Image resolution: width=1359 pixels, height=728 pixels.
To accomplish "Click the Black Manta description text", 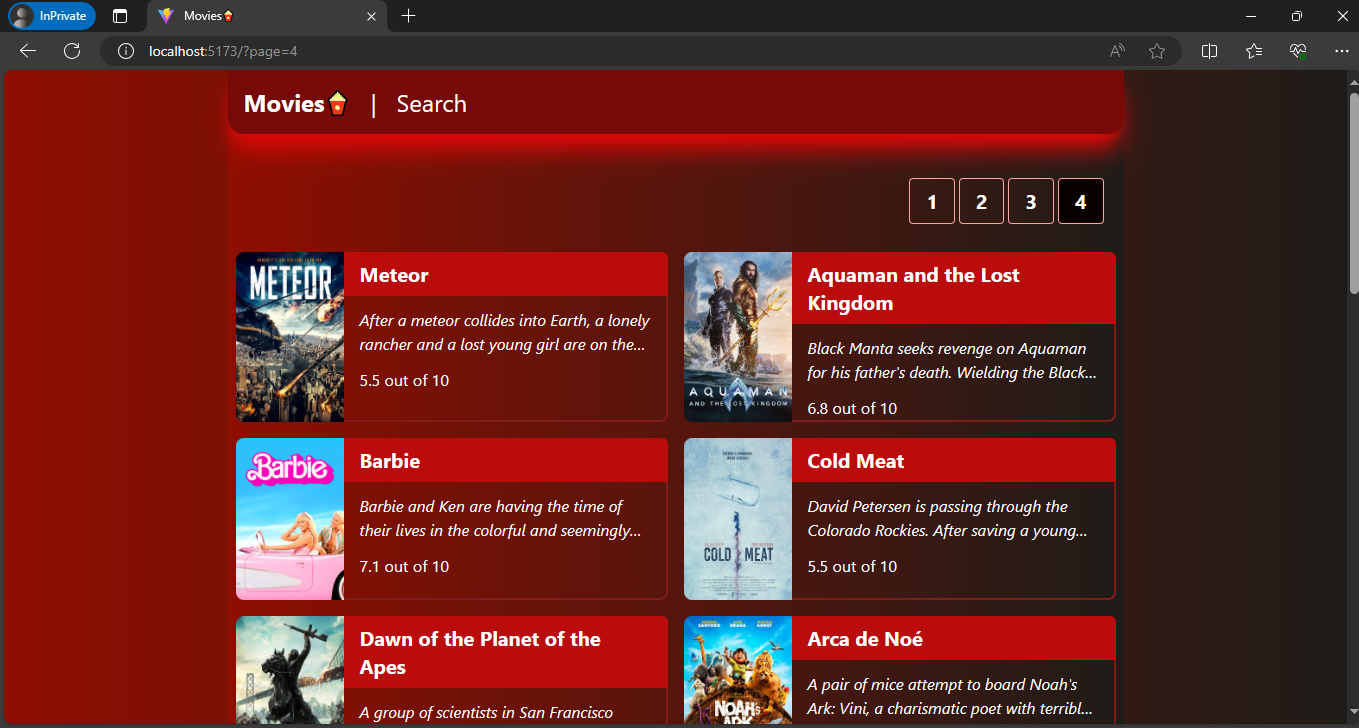I will (x=952, y=361).
